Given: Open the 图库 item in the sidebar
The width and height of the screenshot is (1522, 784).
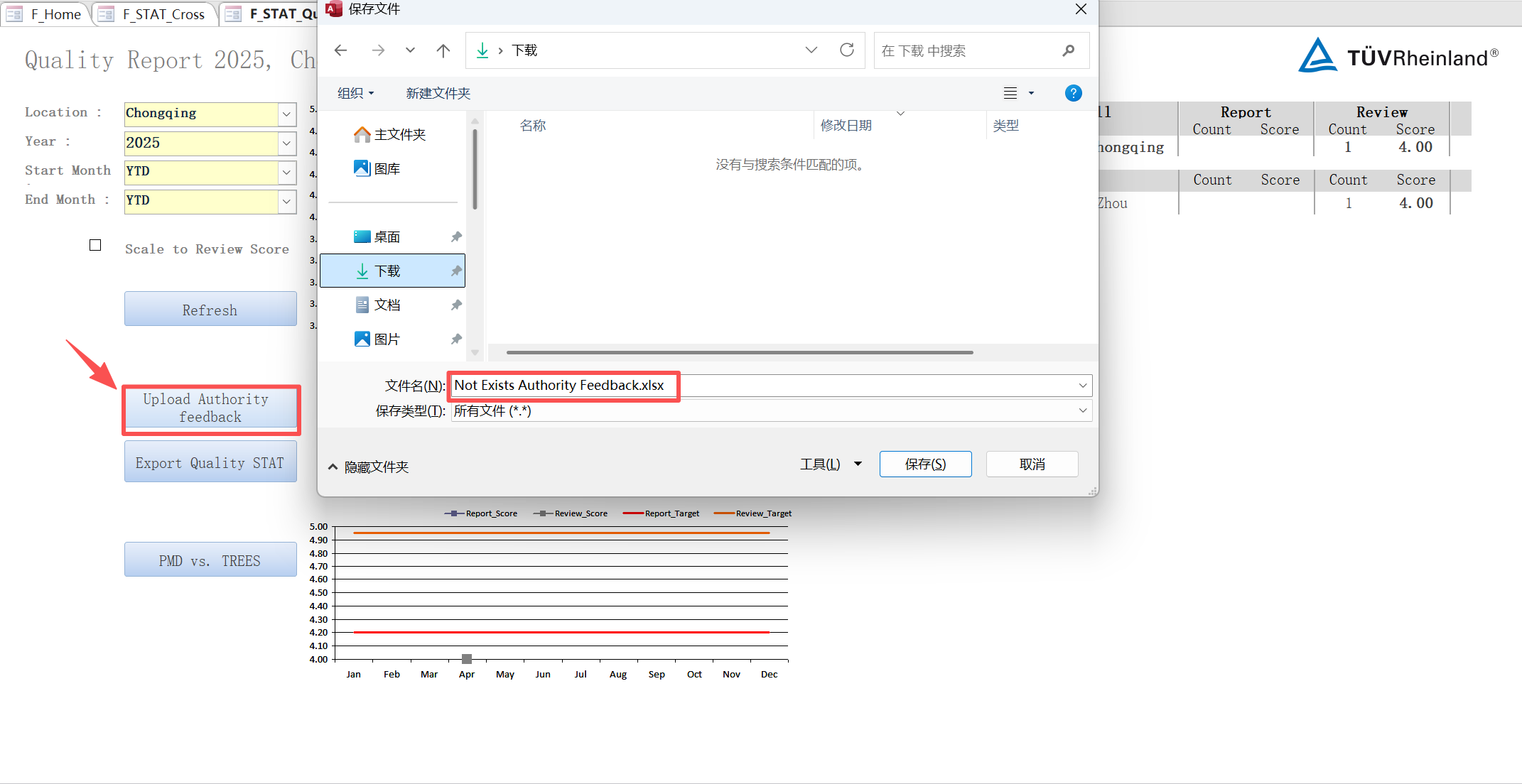Looking at the screenshot, I should click(x=387, y=168).
